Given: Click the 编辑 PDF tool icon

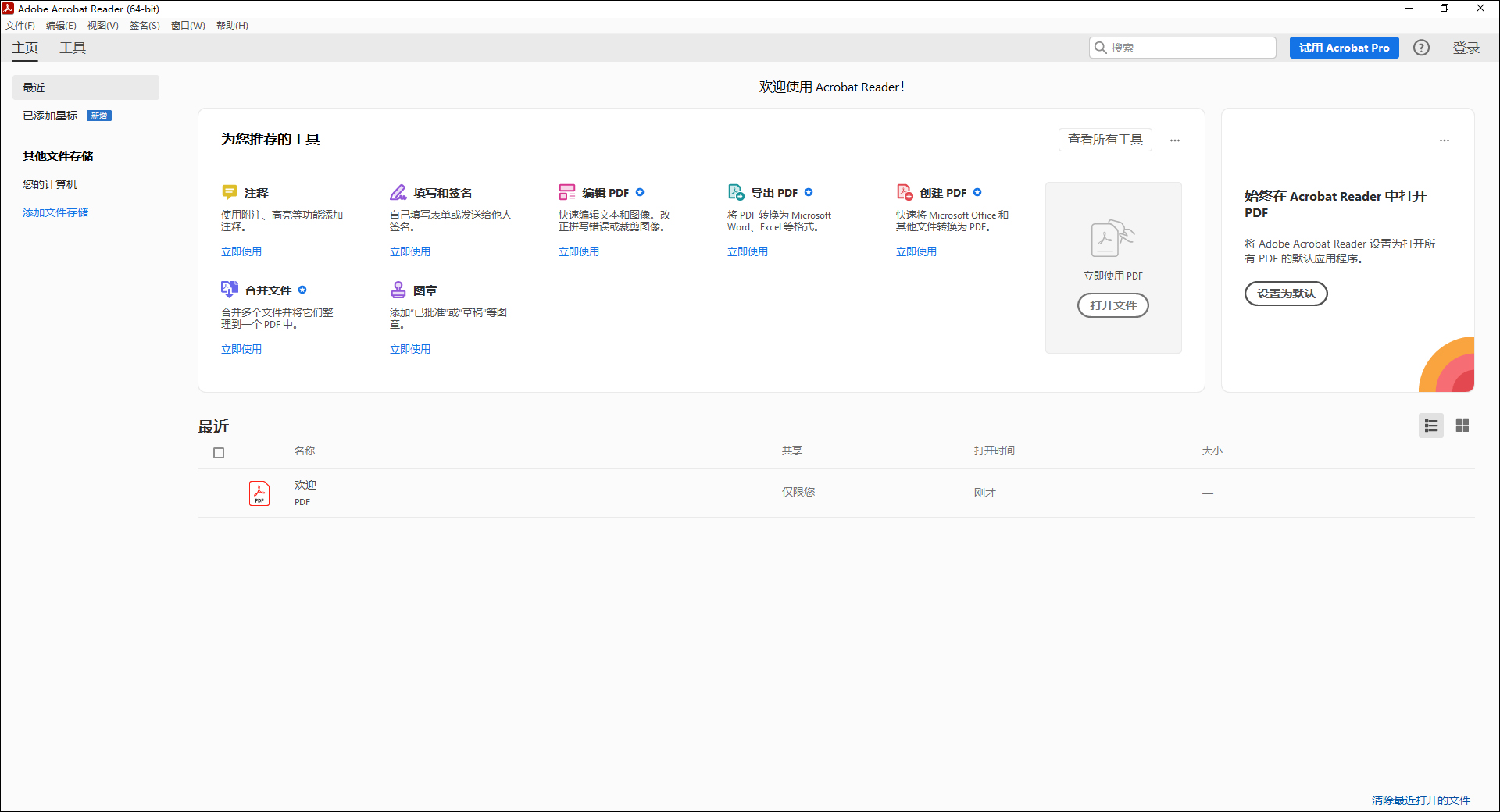Looking at the screenshot, I should click(566, 192).
